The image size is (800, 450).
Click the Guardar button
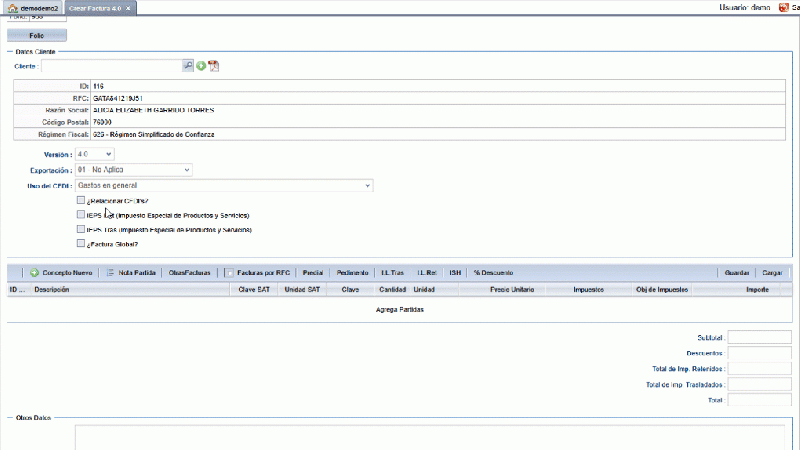click(x=737, y=272)
